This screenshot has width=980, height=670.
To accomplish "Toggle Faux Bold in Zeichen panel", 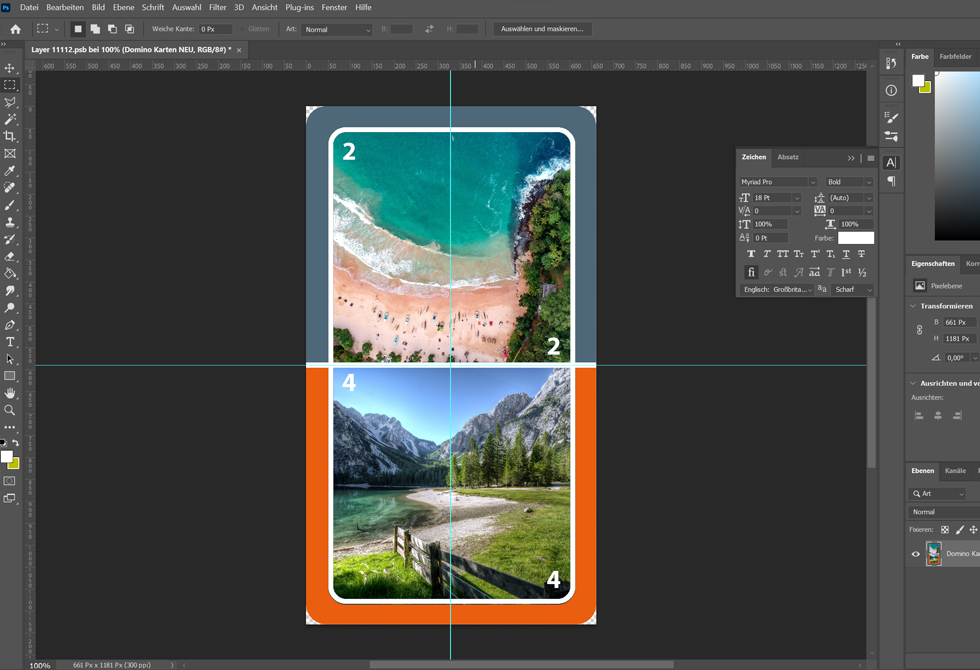I will 751,254.
